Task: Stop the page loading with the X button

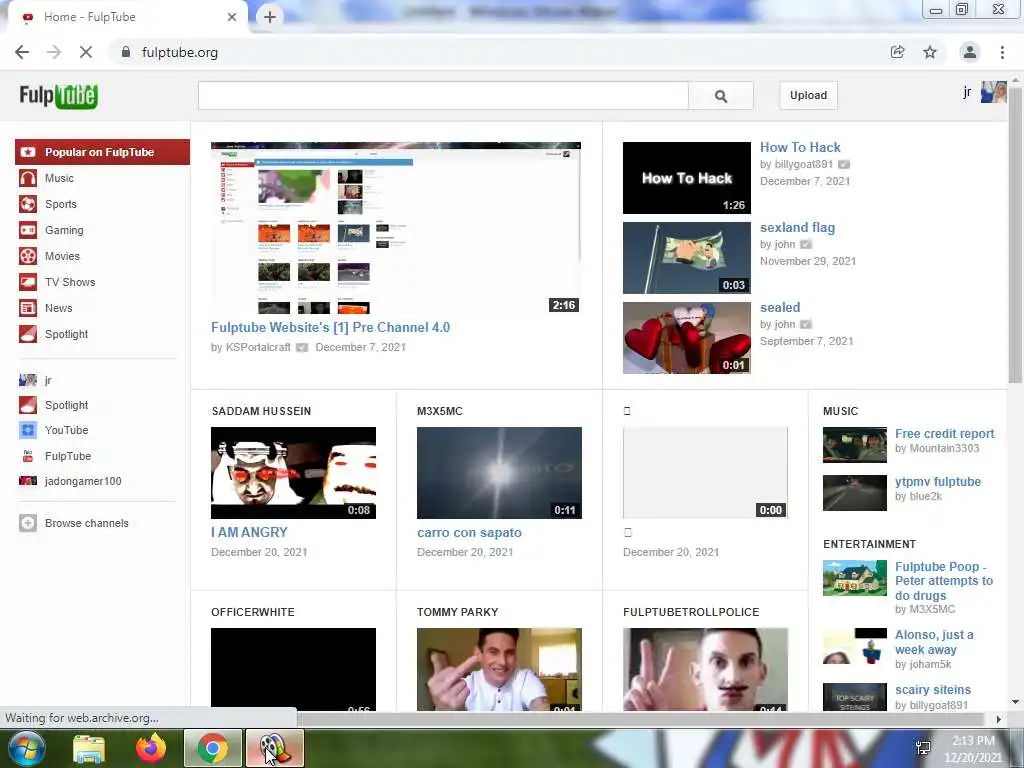Action: click(x=86, y=52)
